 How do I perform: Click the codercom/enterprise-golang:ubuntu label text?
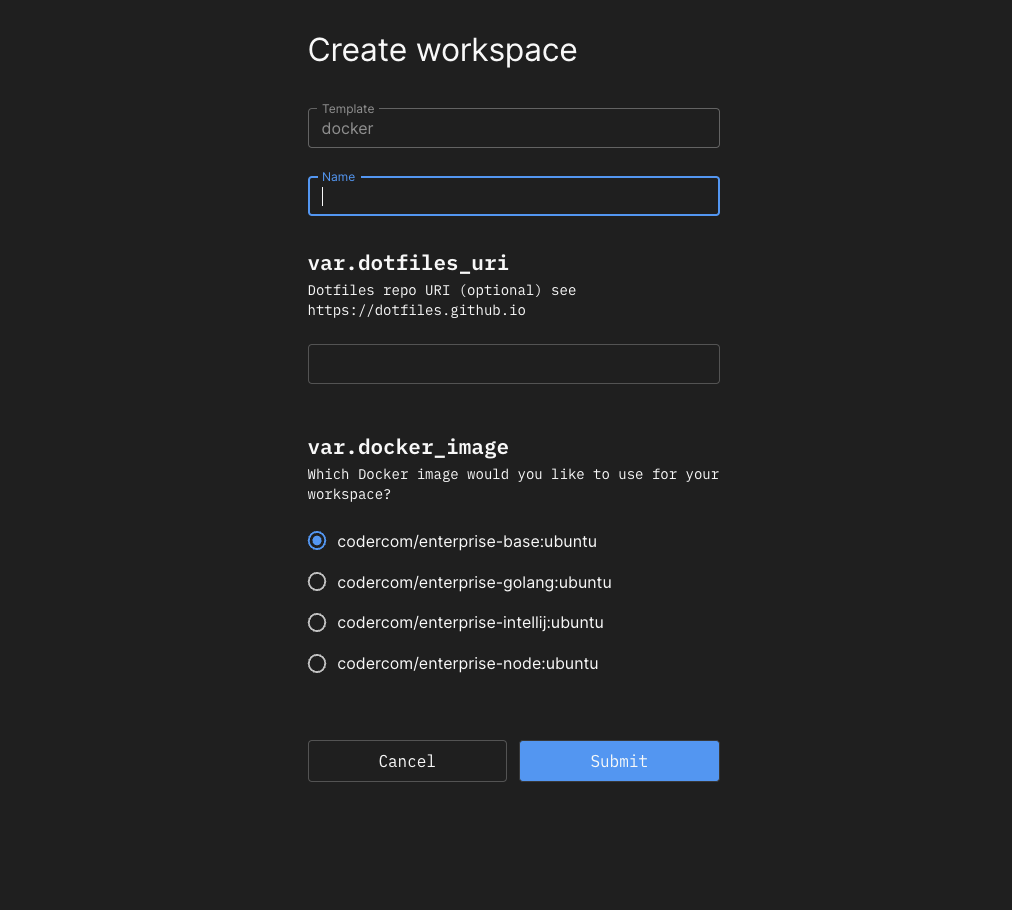tap(474, 582)
